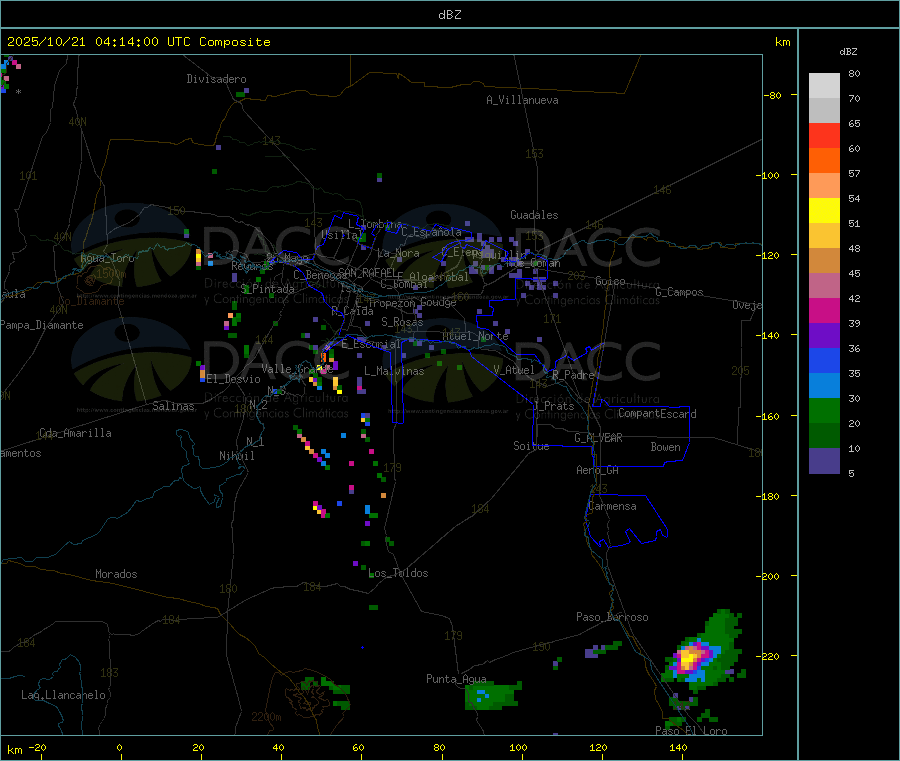Click the magenta 42 dBZ legend swatch

tap(824, 310)
